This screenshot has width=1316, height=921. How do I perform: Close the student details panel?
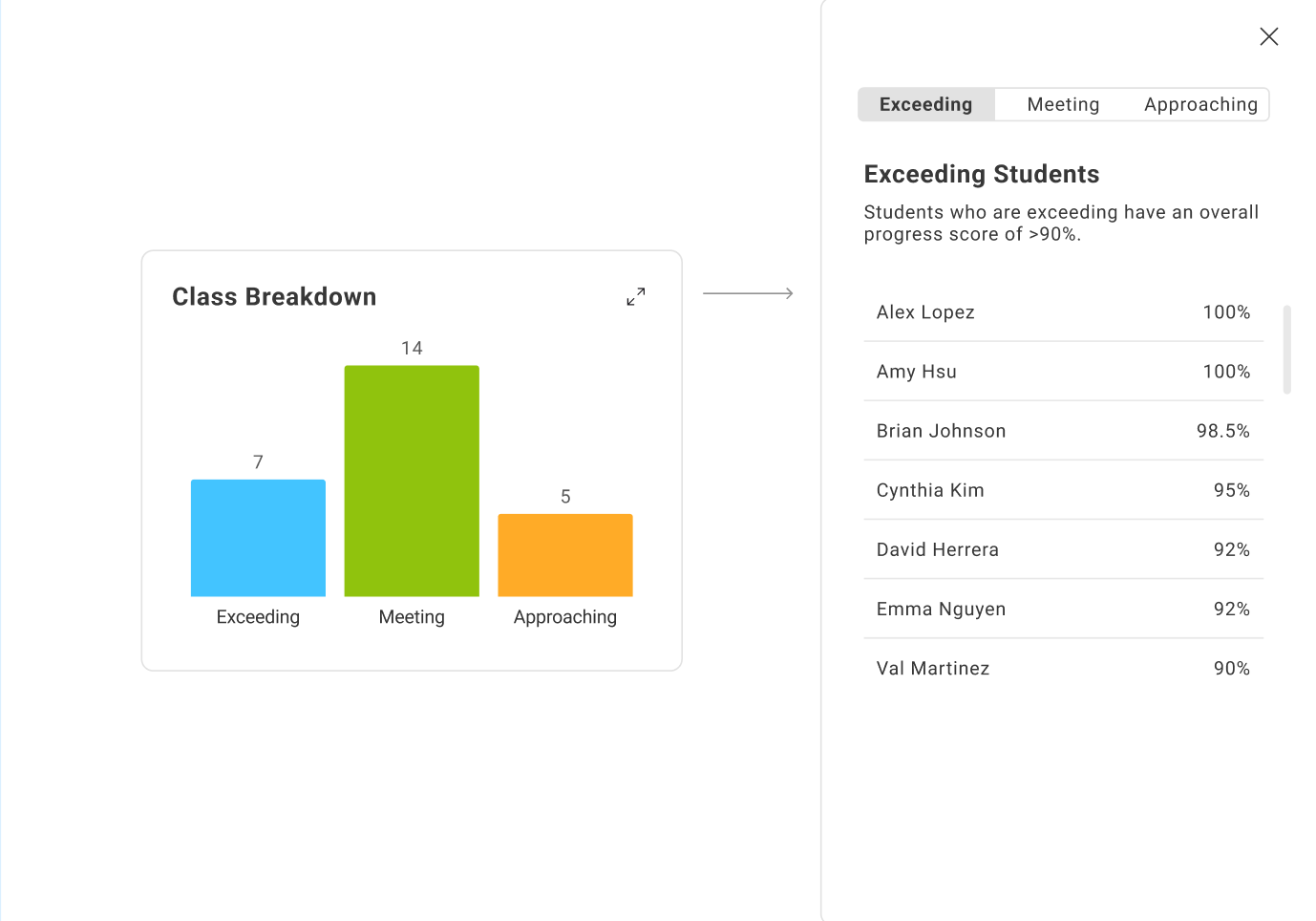(1268, 36)
